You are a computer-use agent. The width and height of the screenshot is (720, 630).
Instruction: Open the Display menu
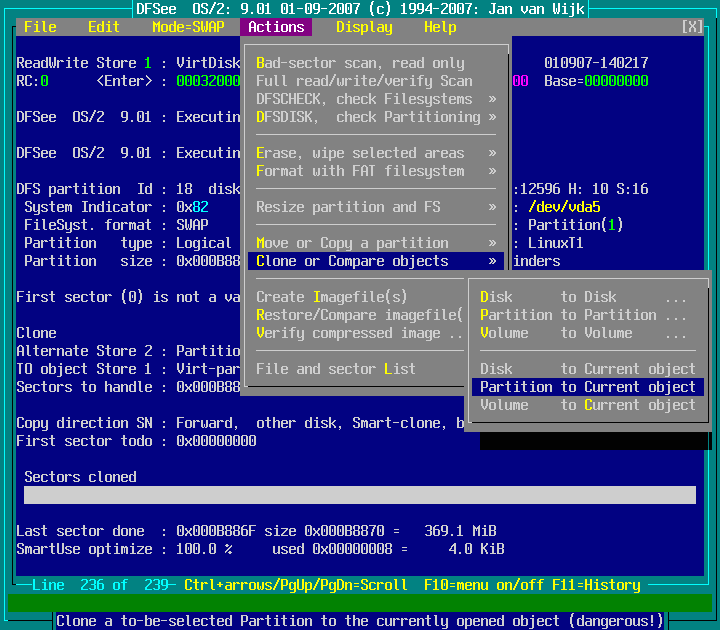(364, 27)
